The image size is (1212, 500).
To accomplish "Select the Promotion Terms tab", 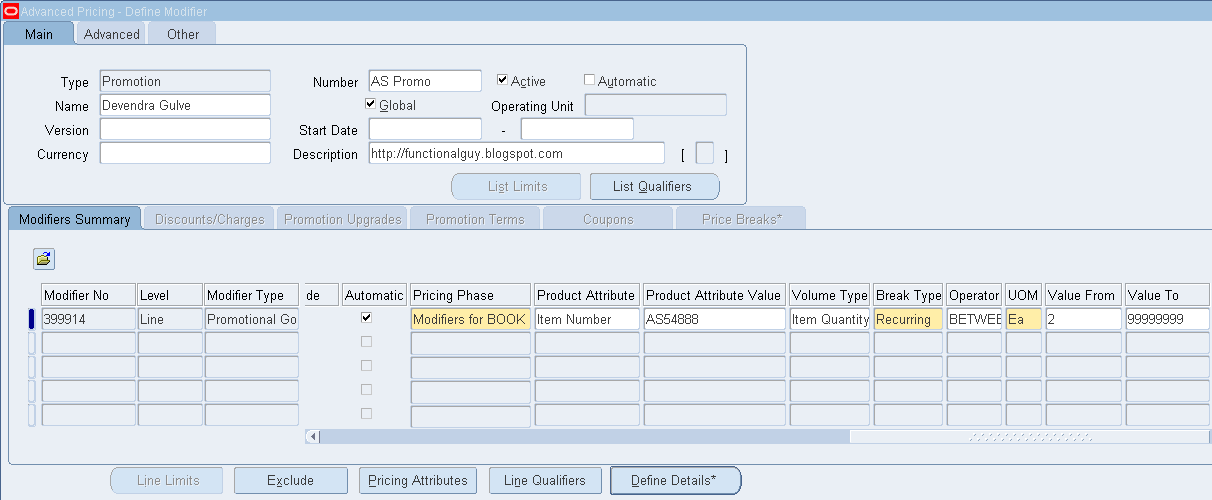I will 475,219.
